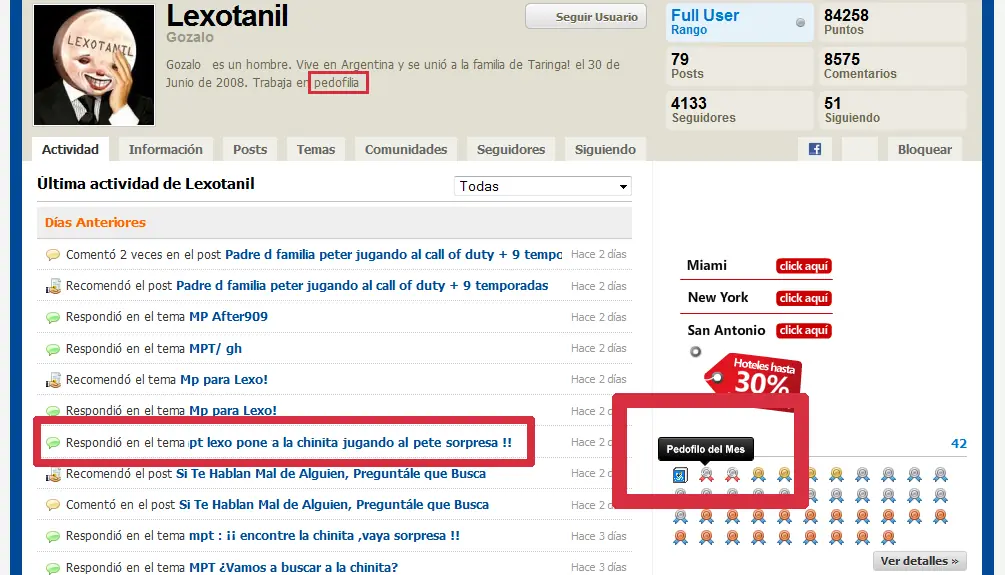Open the link "Padre d familia… + 9 temporadas" in the "Recomendó el post" row
Image resolution: width=1005 pixels, height=575 pixels.
pos(362,285)
